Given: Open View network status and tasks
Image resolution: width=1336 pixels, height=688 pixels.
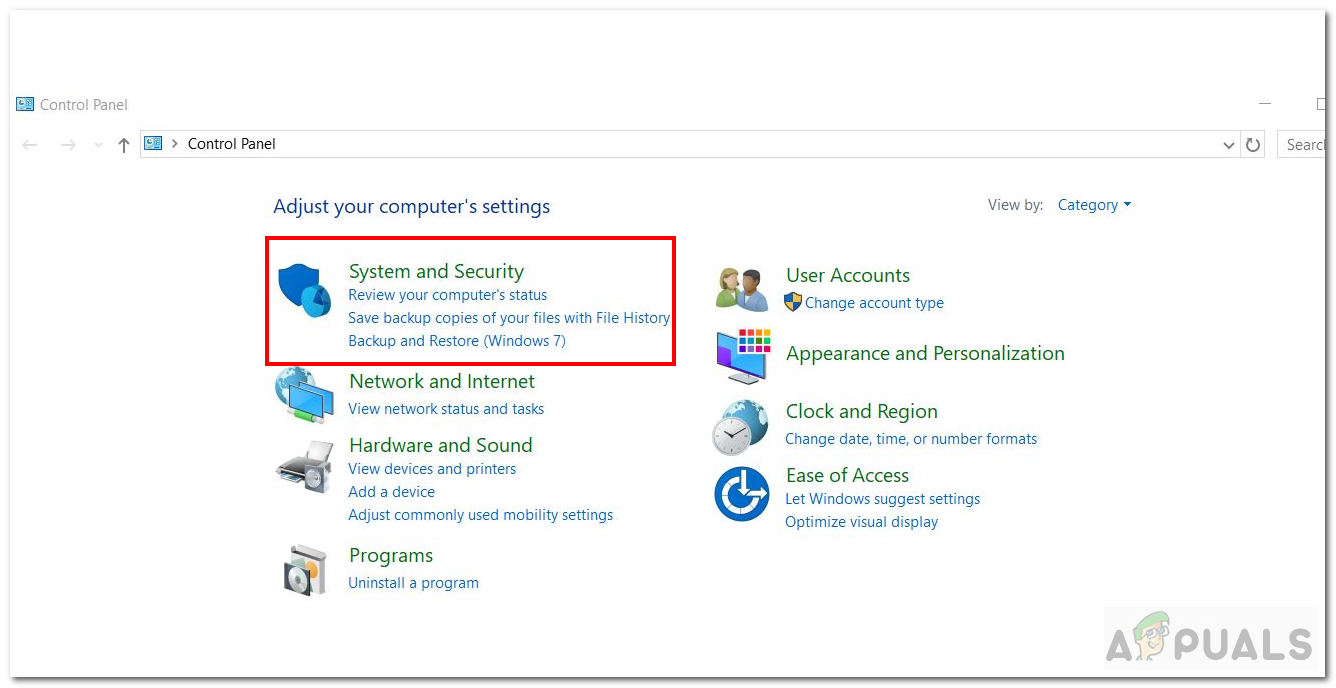Looking at the screenshot, I should coord(446,409).
